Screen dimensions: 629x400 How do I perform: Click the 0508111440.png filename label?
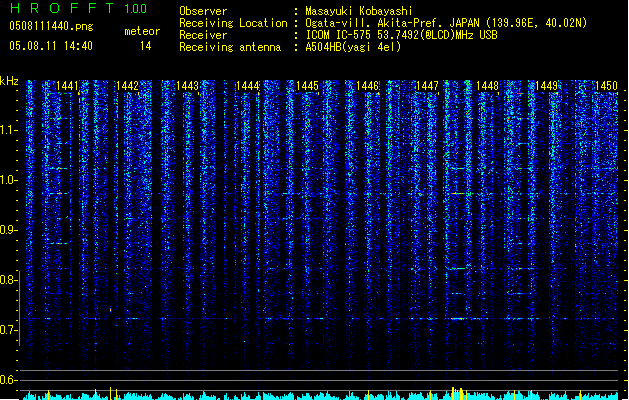51,26
